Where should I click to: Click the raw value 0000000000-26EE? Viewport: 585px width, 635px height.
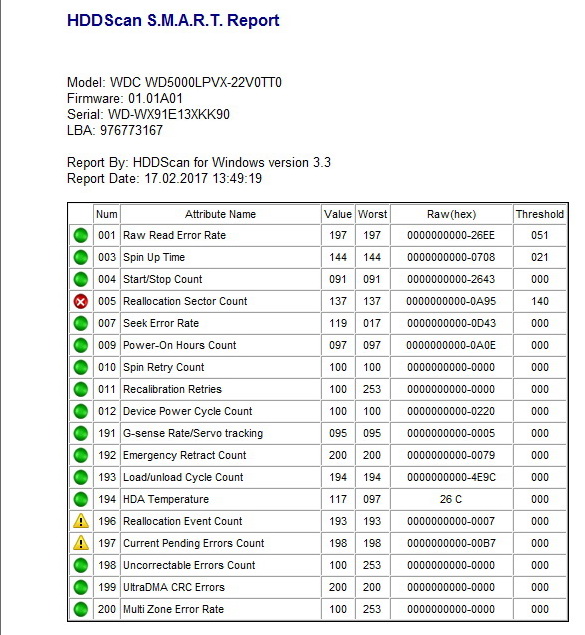pos(451,235)
